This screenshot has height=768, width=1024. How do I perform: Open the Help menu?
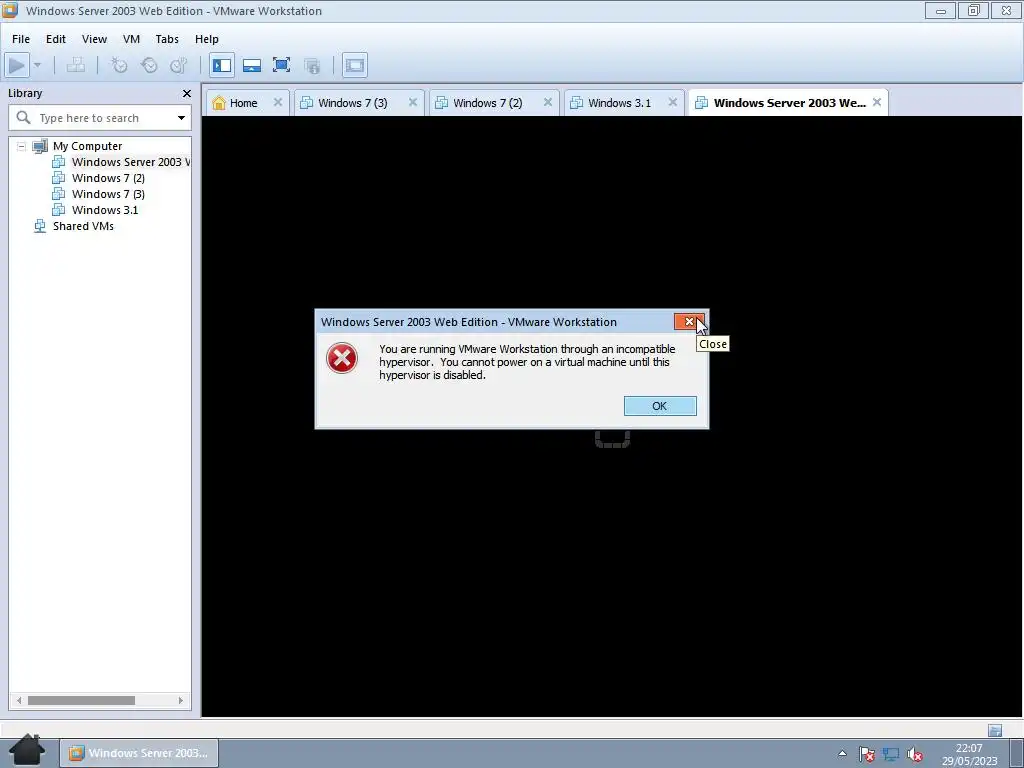206,39
